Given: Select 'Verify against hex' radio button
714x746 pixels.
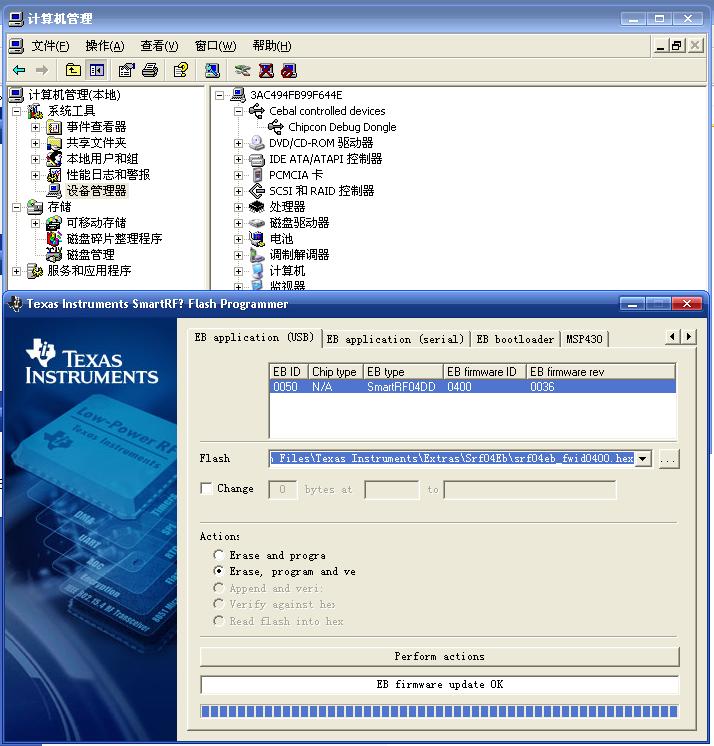Looking at the screenshot, I should coord(218,604).
